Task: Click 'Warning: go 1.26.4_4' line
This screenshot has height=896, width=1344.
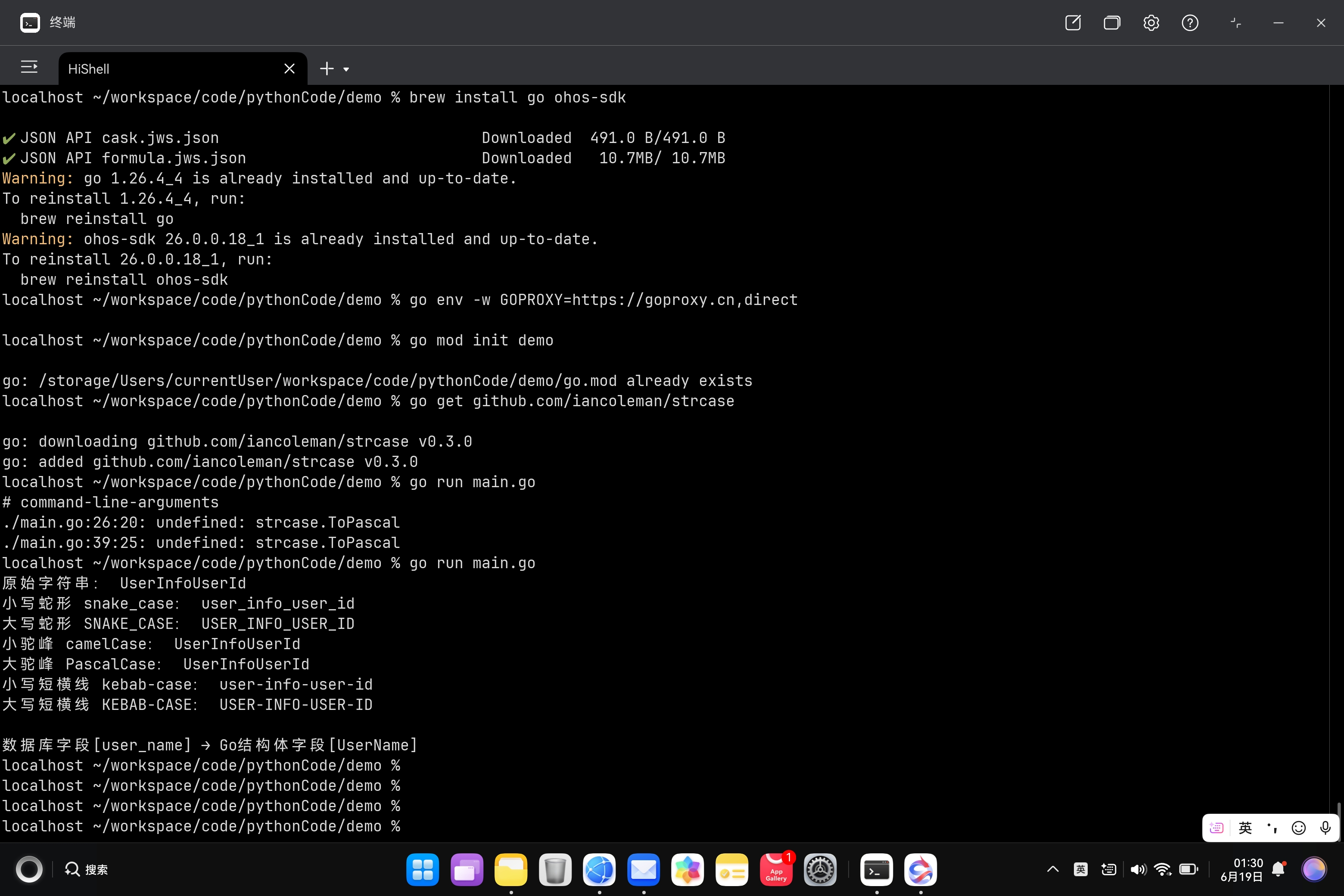Action: pos(259,179)
